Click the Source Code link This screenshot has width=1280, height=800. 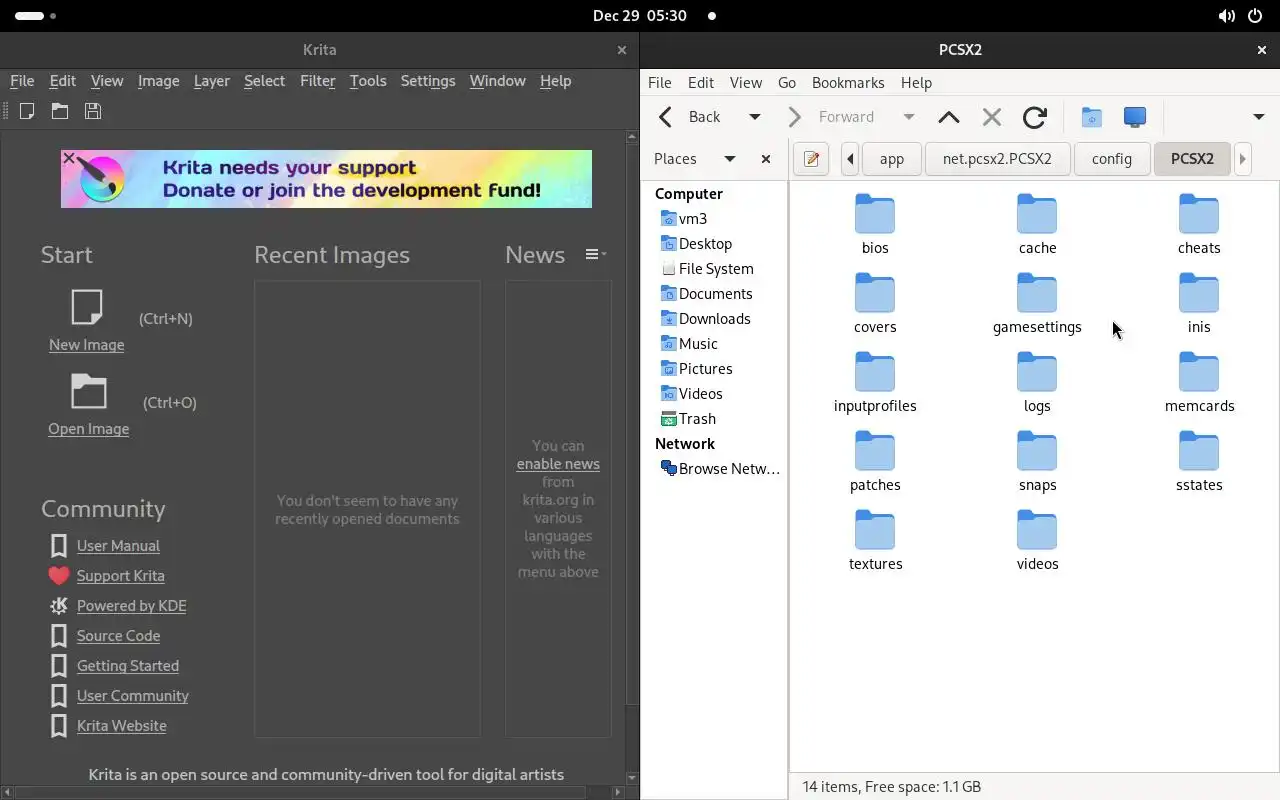tap(118, 636)
